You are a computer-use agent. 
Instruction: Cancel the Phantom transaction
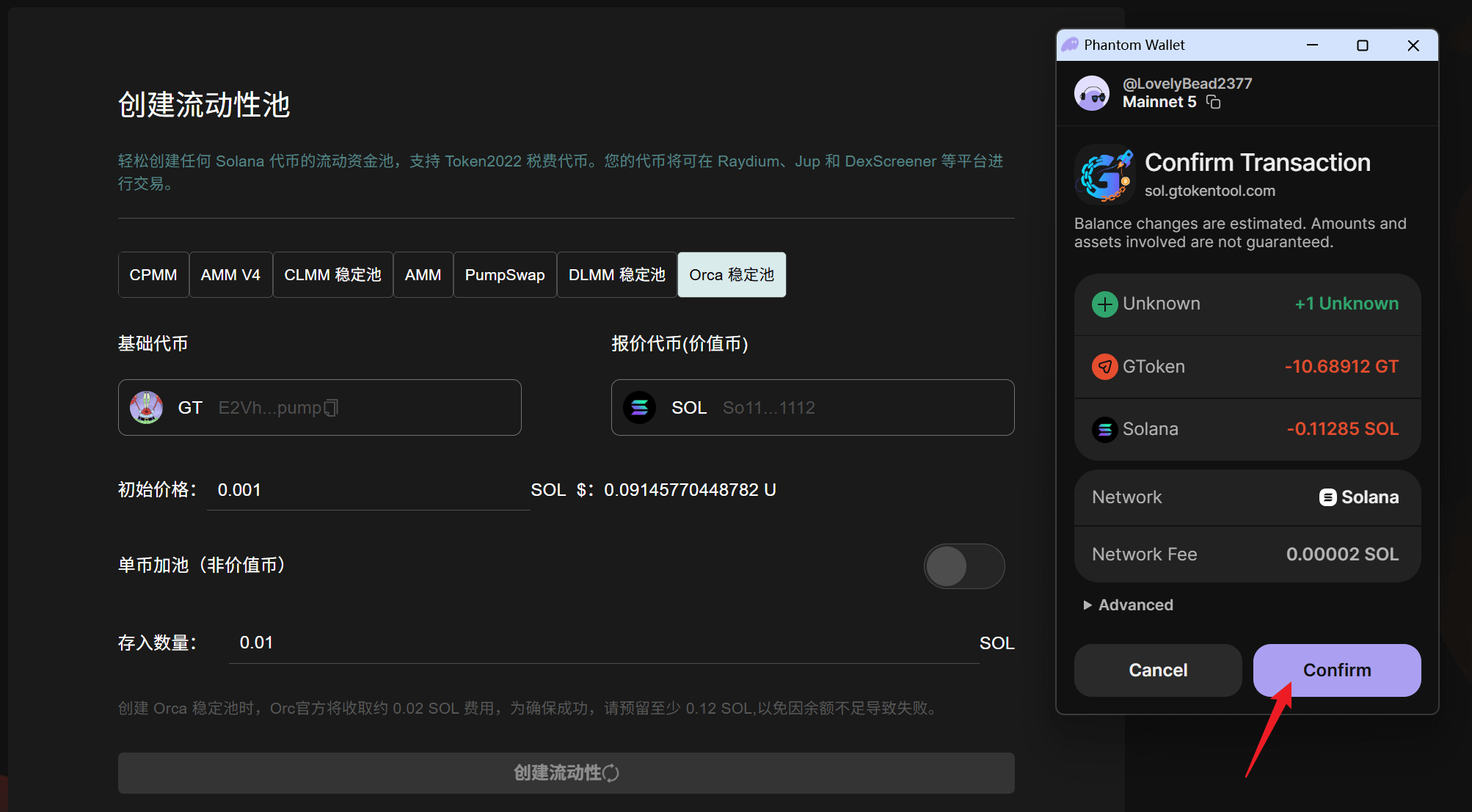tap(1157, 670)
